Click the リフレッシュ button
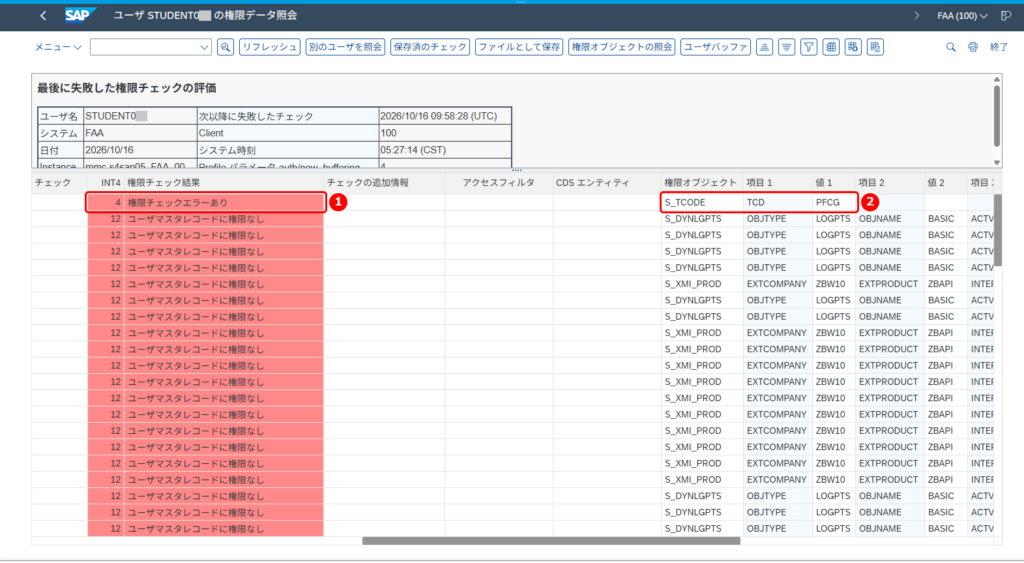The height and width of the screenshot is (563, 1024). coord(270,47)
